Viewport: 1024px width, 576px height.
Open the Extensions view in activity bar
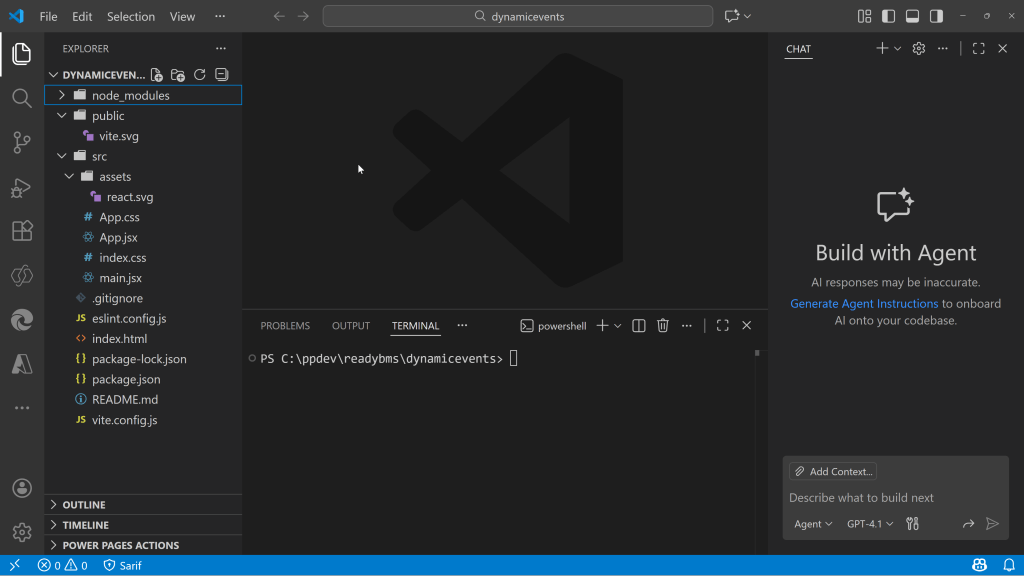pos(22,231)
